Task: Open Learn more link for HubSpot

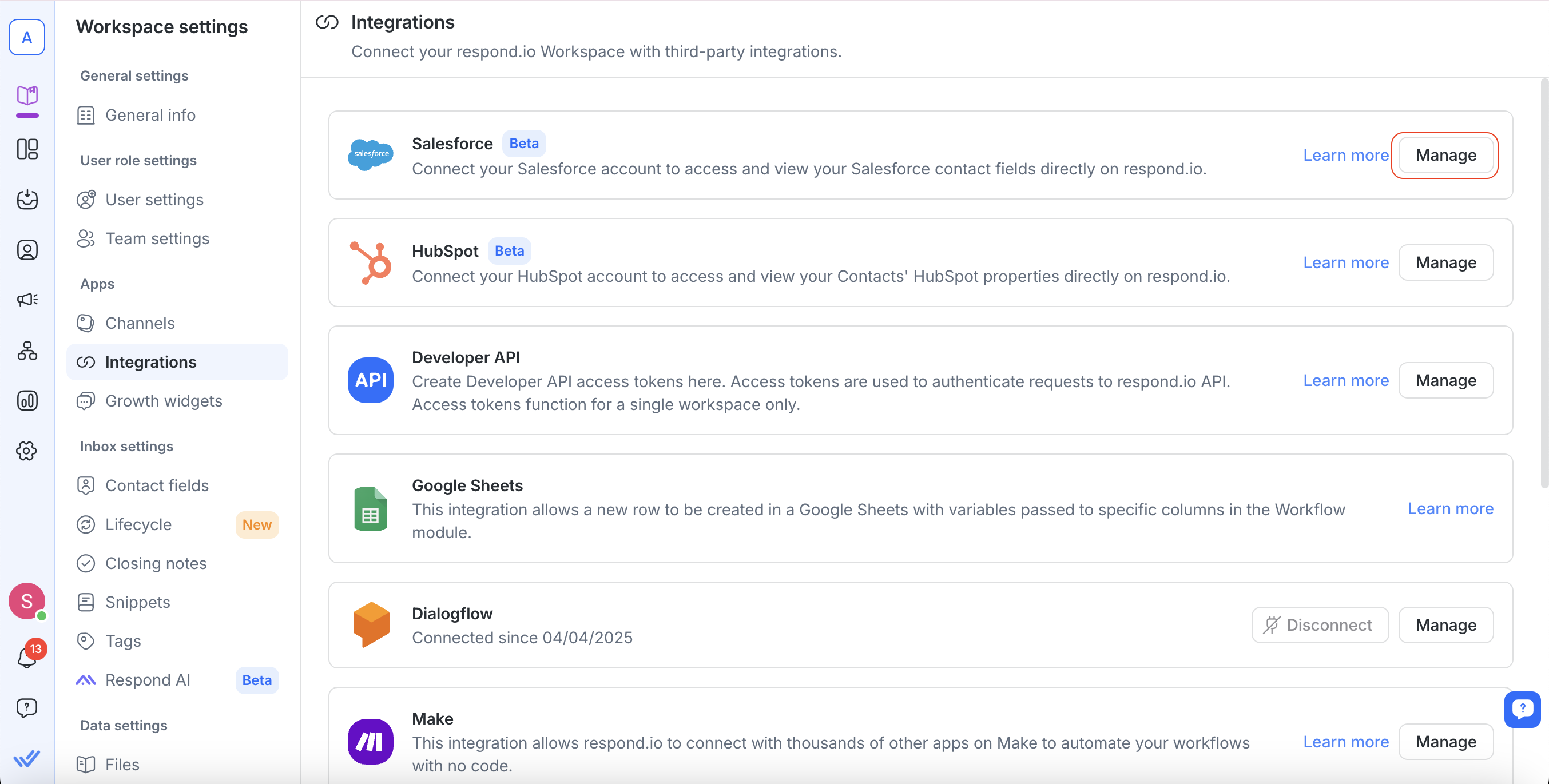Action: pos(1345,262)
